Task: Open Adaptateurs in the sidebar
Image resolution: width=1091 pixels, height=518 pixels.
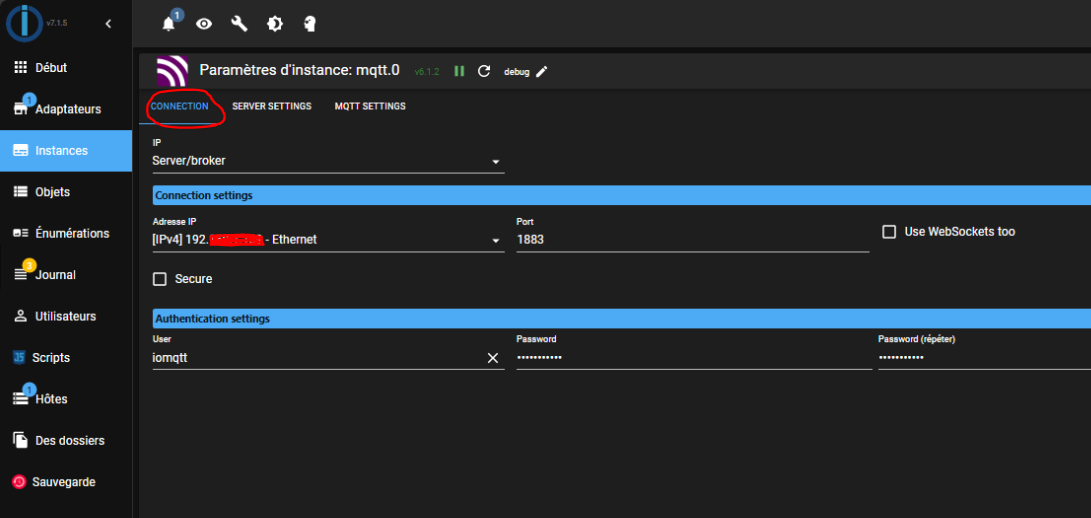Action: (66, 109)
